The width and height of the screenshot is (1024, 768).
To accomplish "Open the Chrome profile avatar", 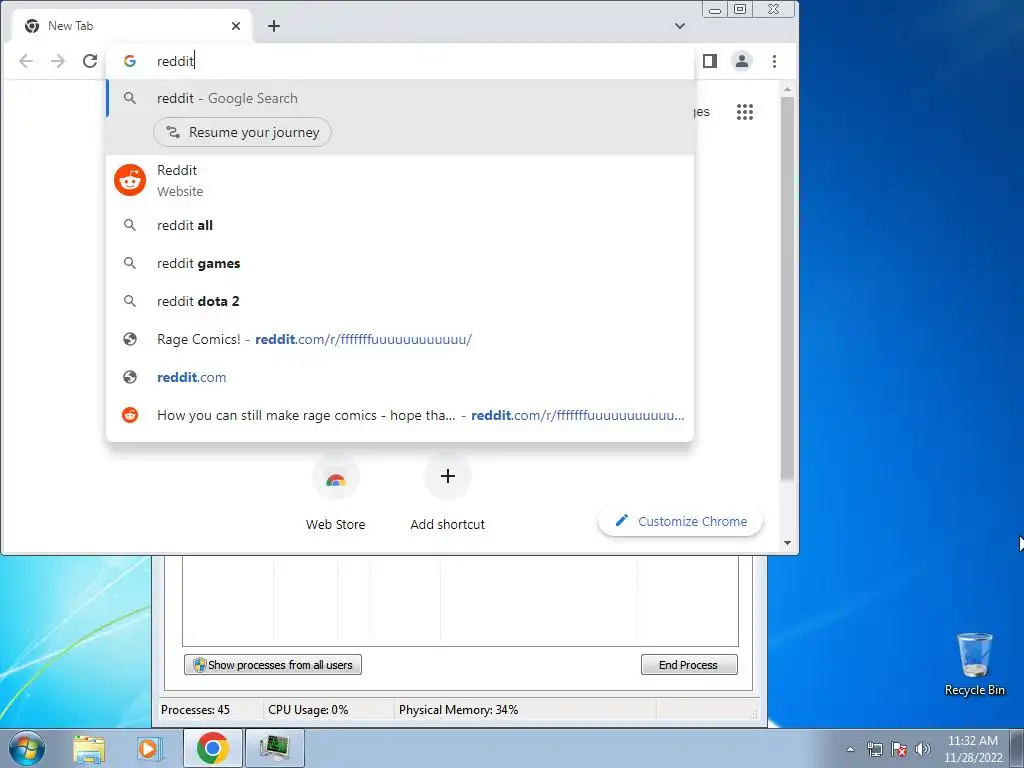I will click(x=742, y=61).
